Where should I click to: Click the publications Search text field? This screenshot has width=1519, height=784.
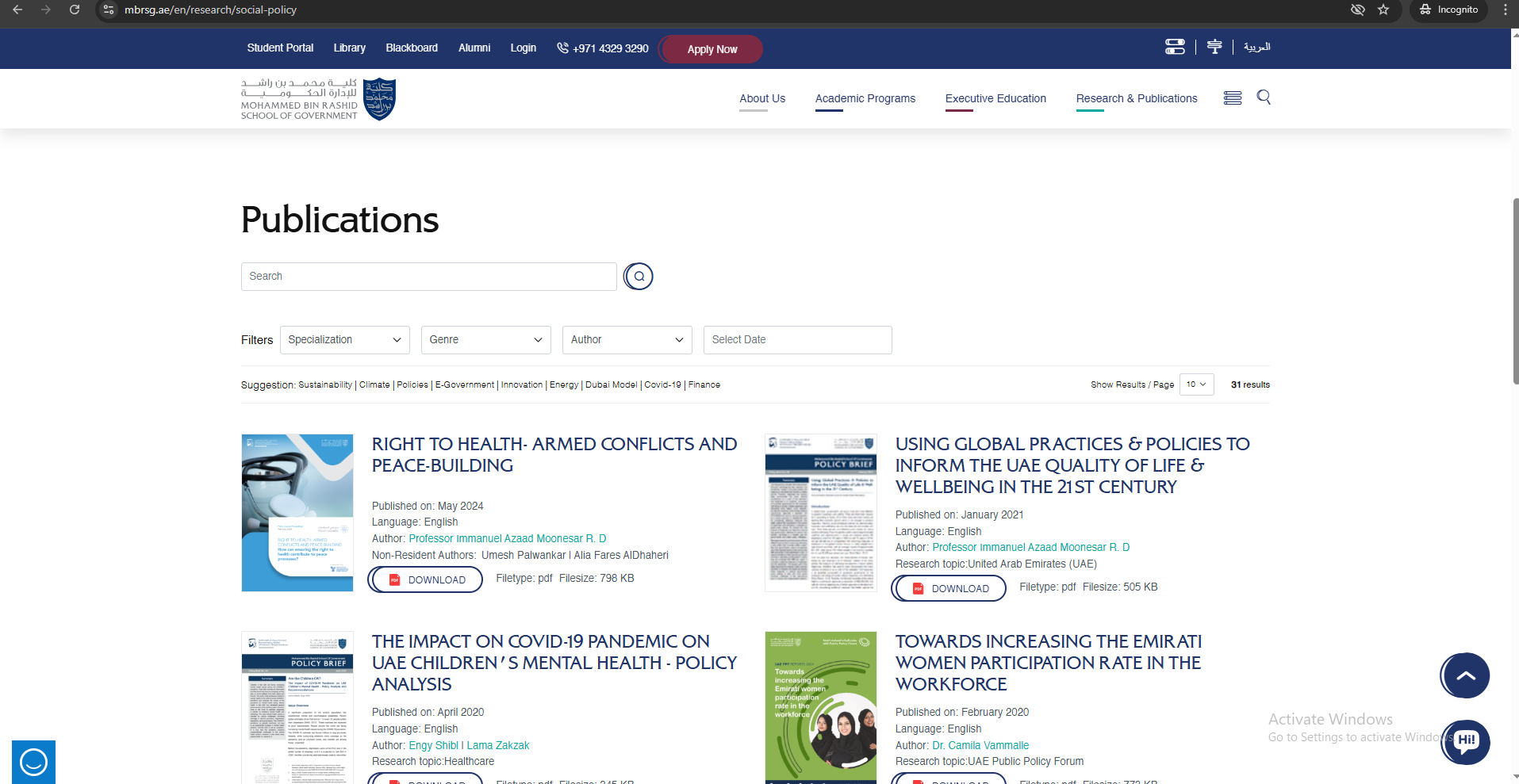(x=428, y=277)
